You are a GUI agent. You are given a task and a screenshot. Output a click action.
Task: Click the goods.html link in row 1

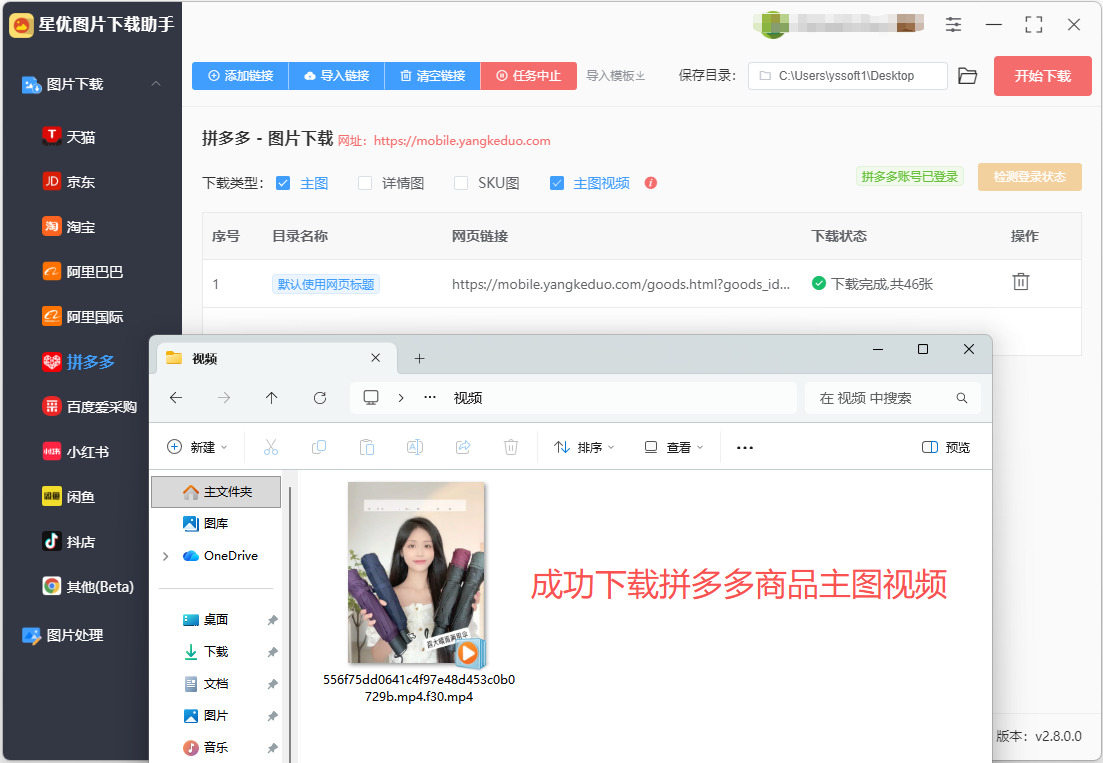(620, 284)
